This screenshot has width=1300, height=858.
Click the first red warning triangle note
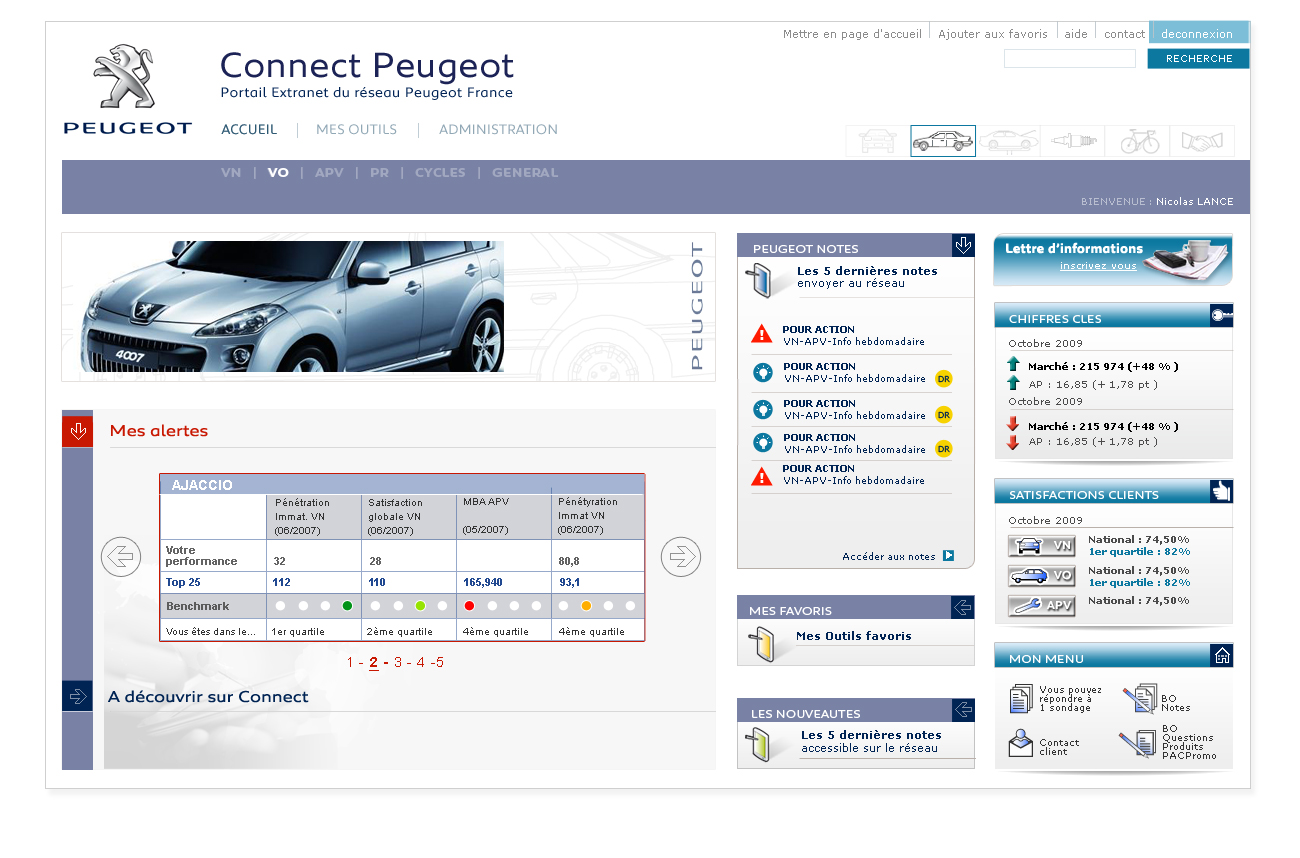tap(762, 334)
